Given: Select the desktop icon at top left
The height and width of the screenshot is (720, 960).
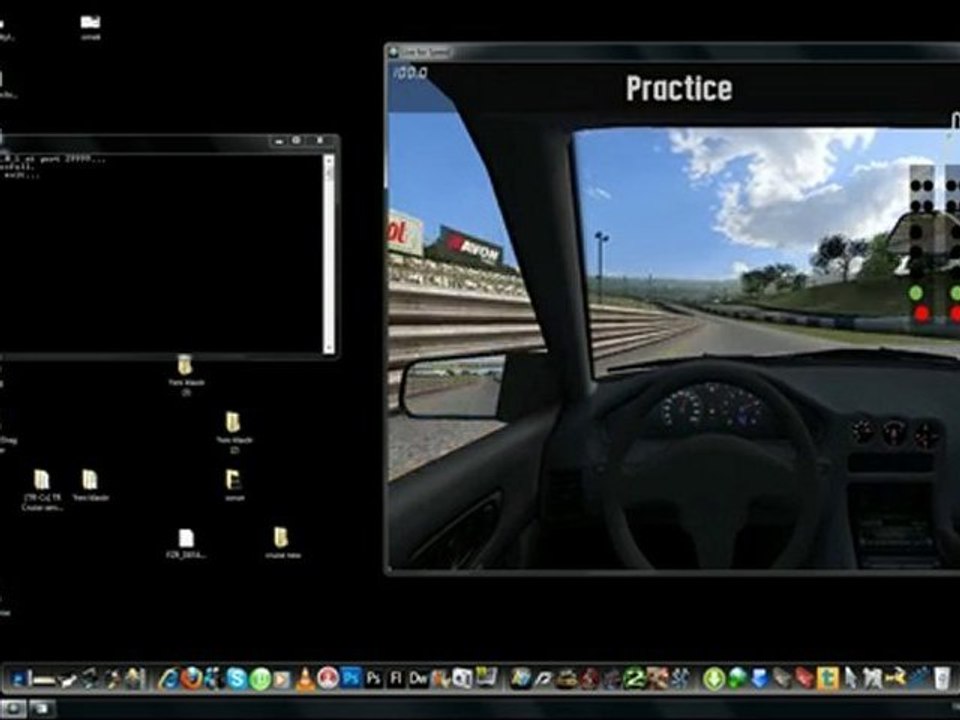Looking at the screenshot, I should pyautogui.click(x=90, y=27).
